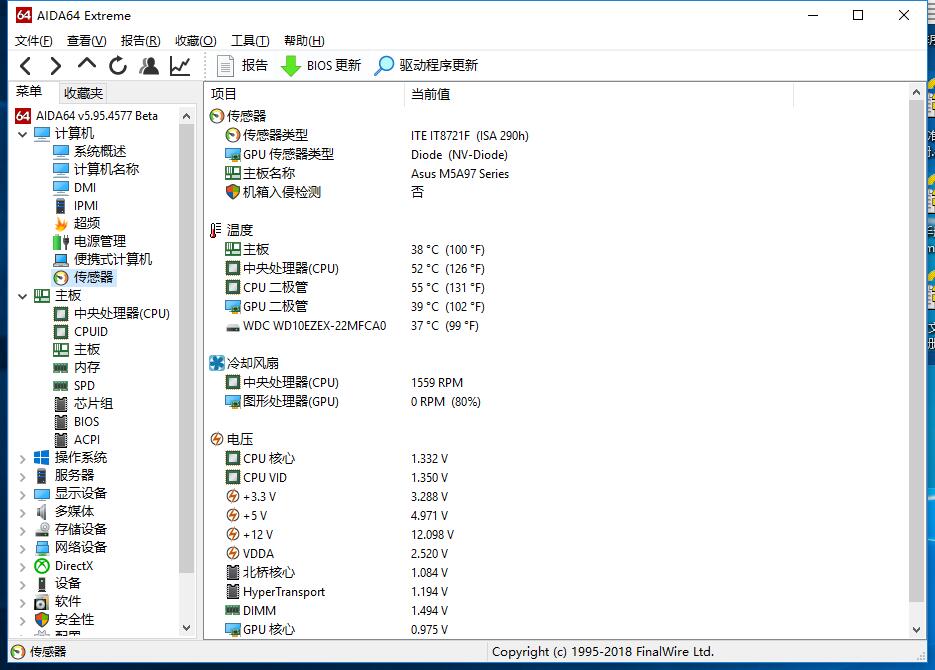Select the GPU 传感器类型 row

tap(367, 154)
